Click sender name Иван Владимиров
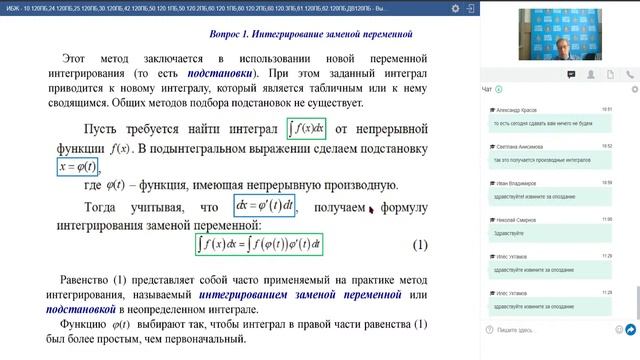This screenshot has width=640, height=360. pyautogui.click(x=516, y=183)
